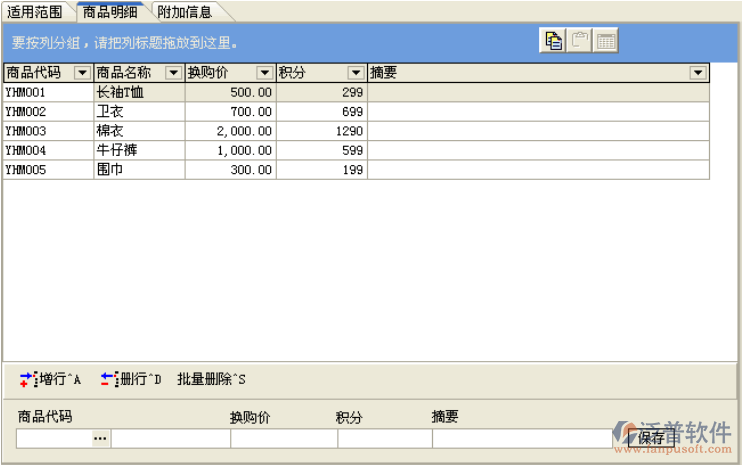Screen dimensions: 742x465
Task: Select the 牛仔裤 product name cell
Action: pos(138,150)
